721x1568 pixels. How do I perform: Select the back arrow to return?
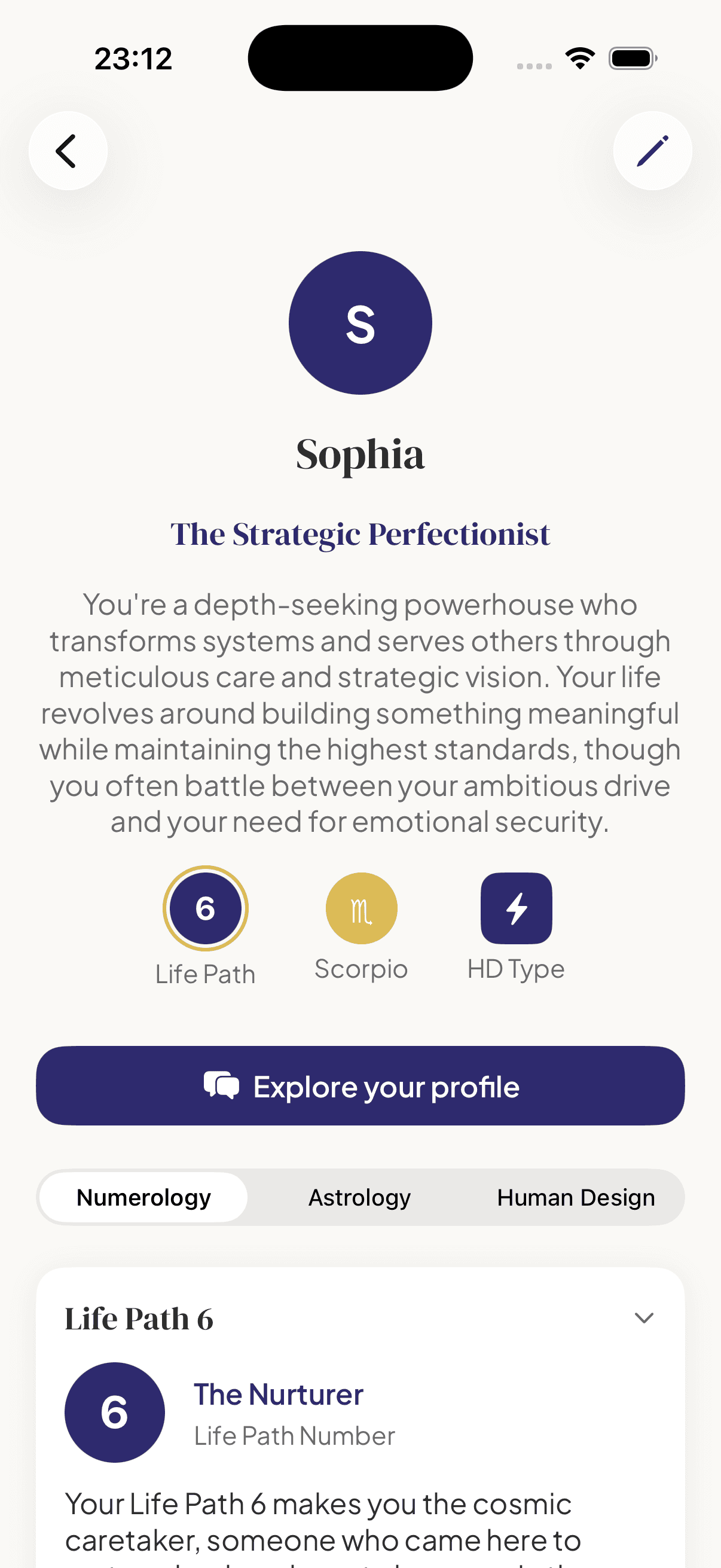[x=68, y=150]
